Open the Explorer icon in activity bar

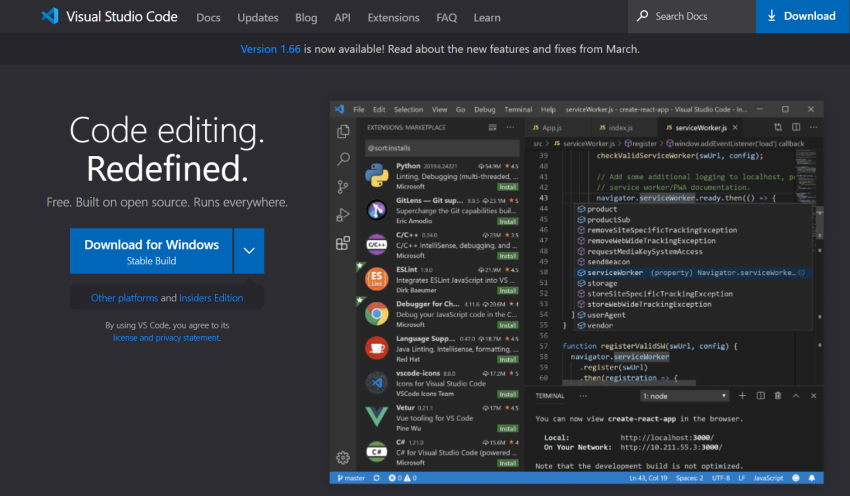pos(343,131)
